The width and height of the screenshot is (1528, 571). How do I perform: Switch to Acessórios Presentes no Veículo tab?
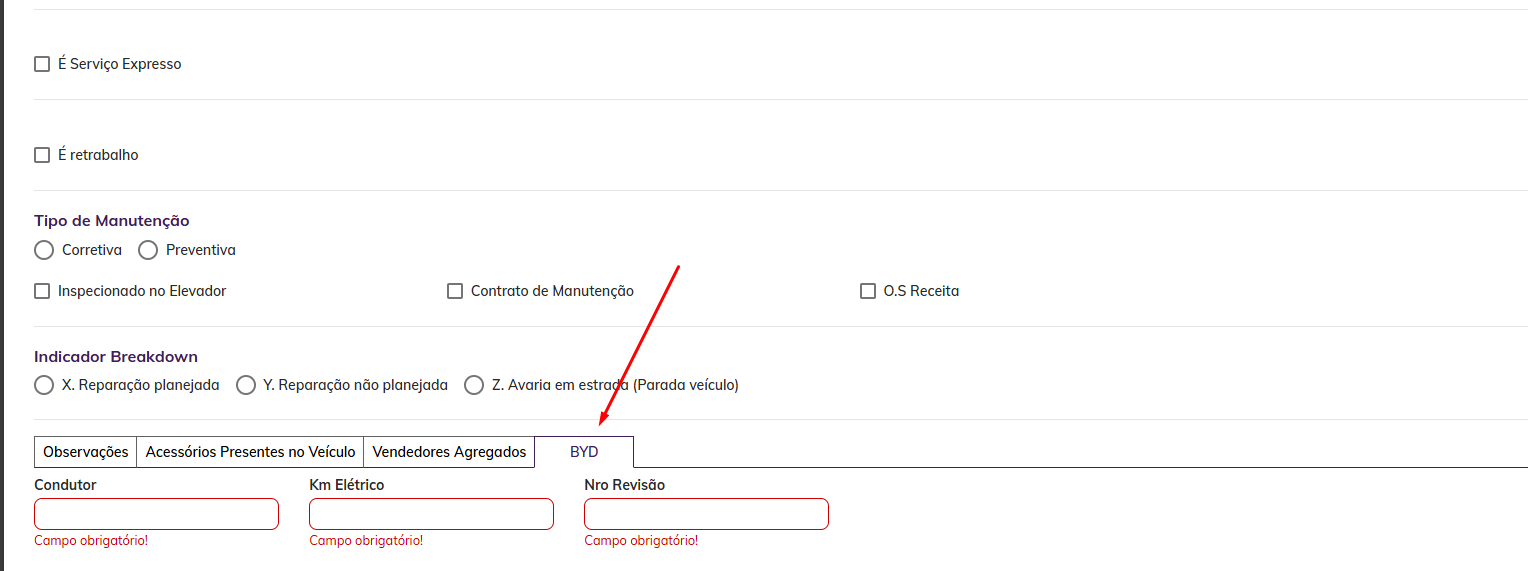[x=250, y=452]
